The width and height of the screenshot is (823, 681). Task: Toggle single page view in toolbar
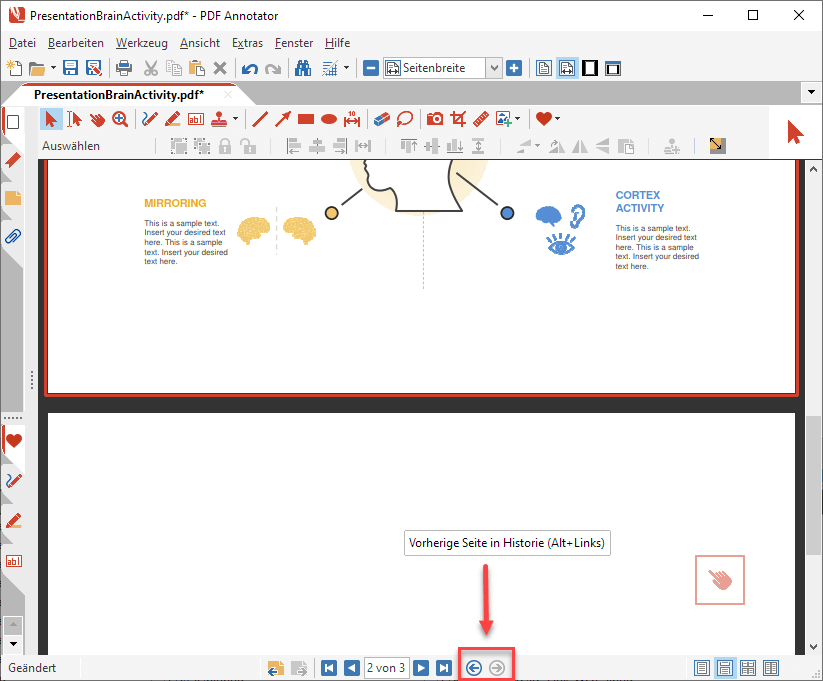[x=544, y=68]
